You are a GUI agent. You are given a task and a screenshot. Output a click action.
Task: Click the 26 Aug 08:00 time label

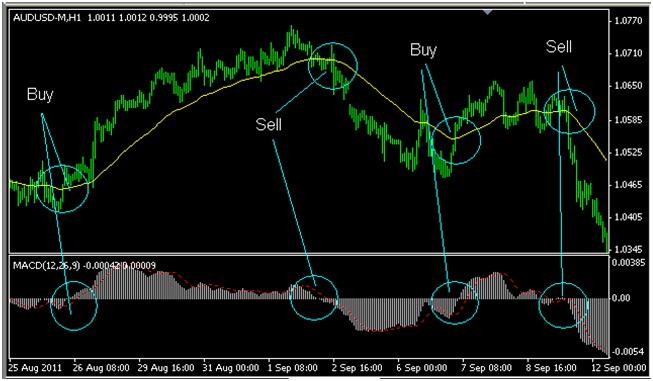(x=101, y=368)
